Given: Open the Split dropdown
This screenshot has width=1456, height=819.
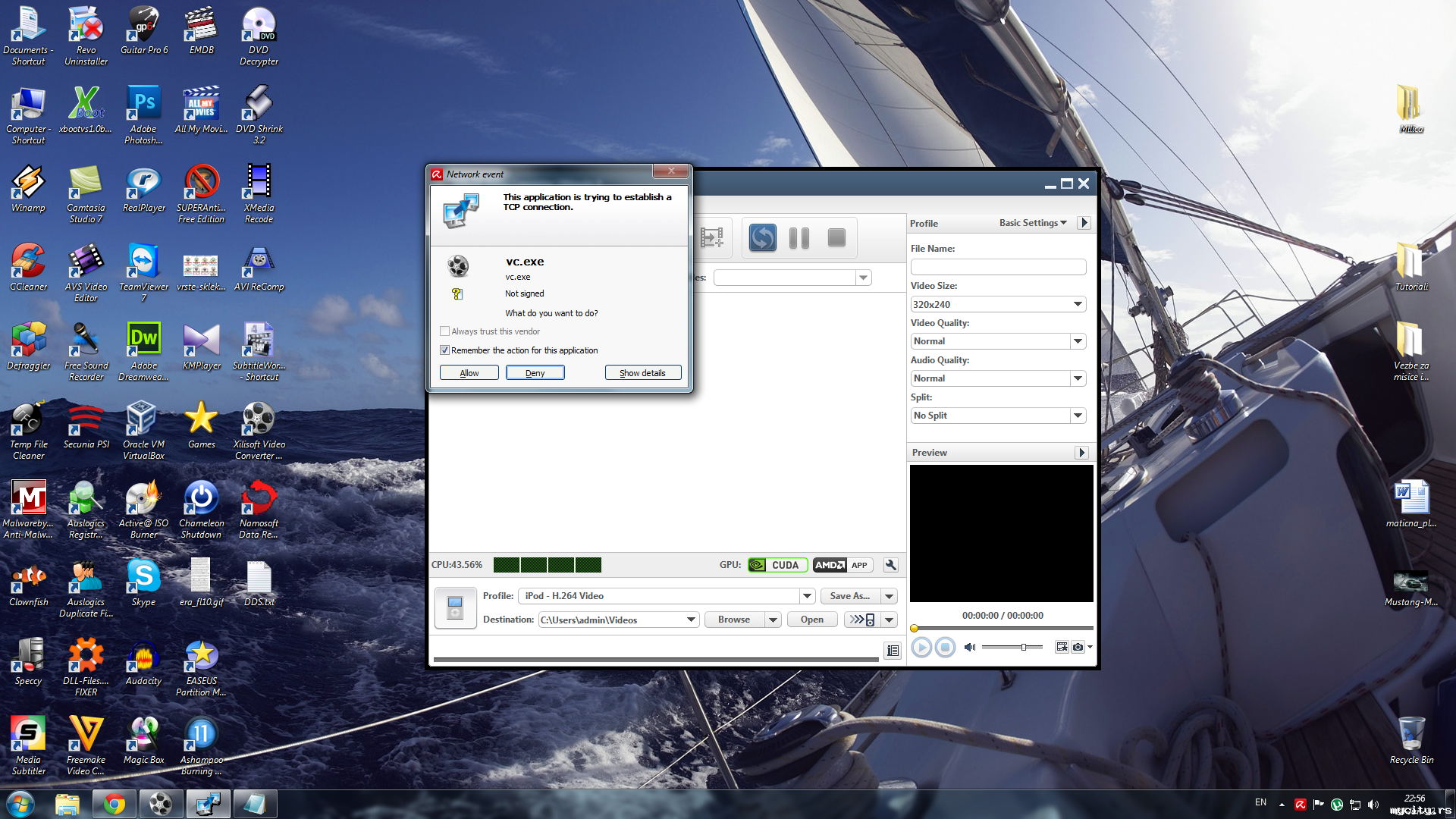Looking at the screenshot, I should pyautogui.click(x=1078, y=416).
